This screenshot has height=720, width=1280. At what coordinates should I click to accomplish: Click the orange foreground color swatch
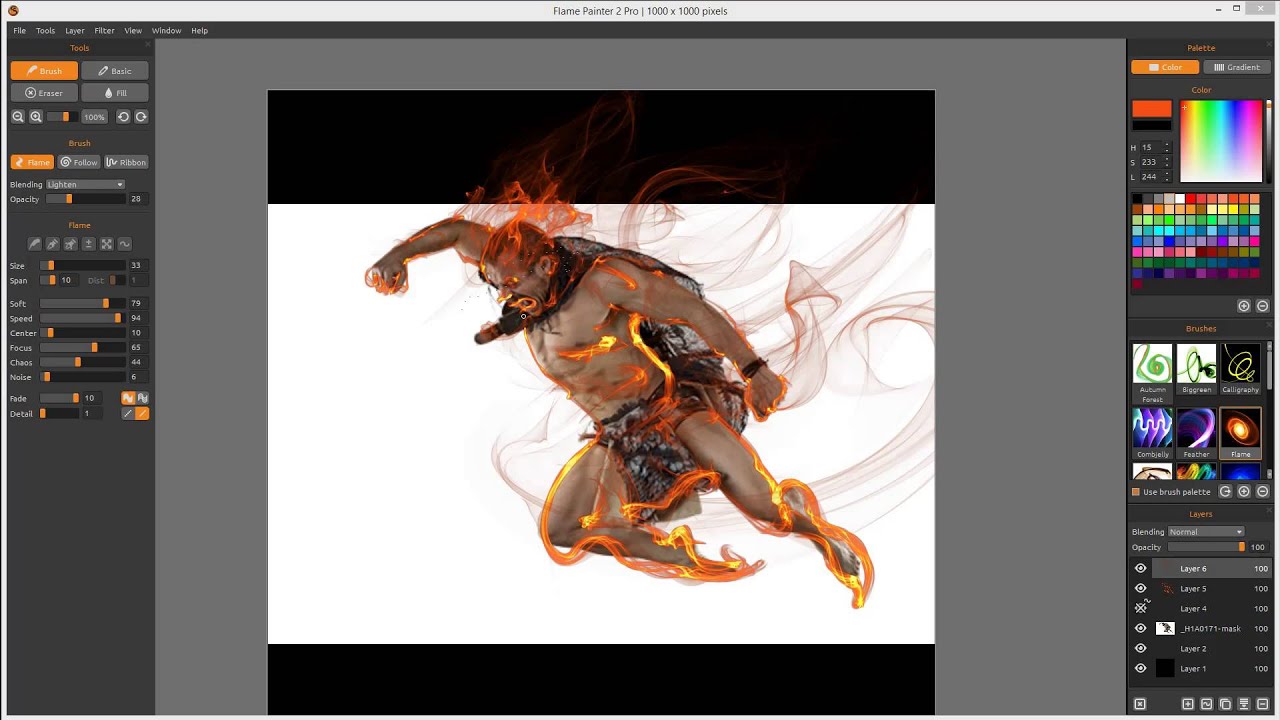[1151, 109]
